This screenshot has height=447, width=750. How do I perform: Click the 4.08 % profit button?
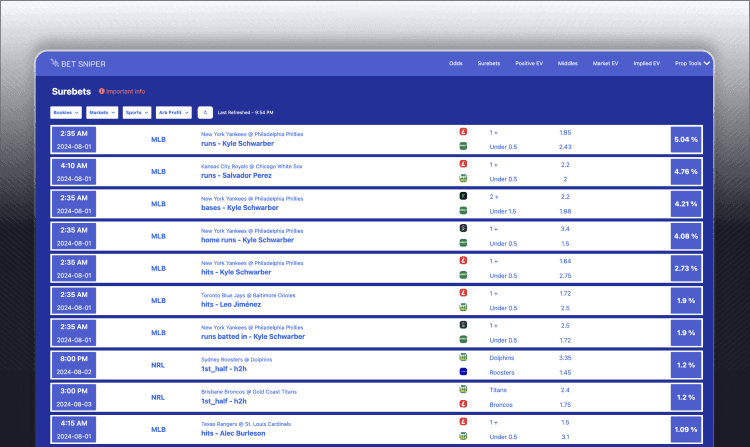(x=686, y=236)
